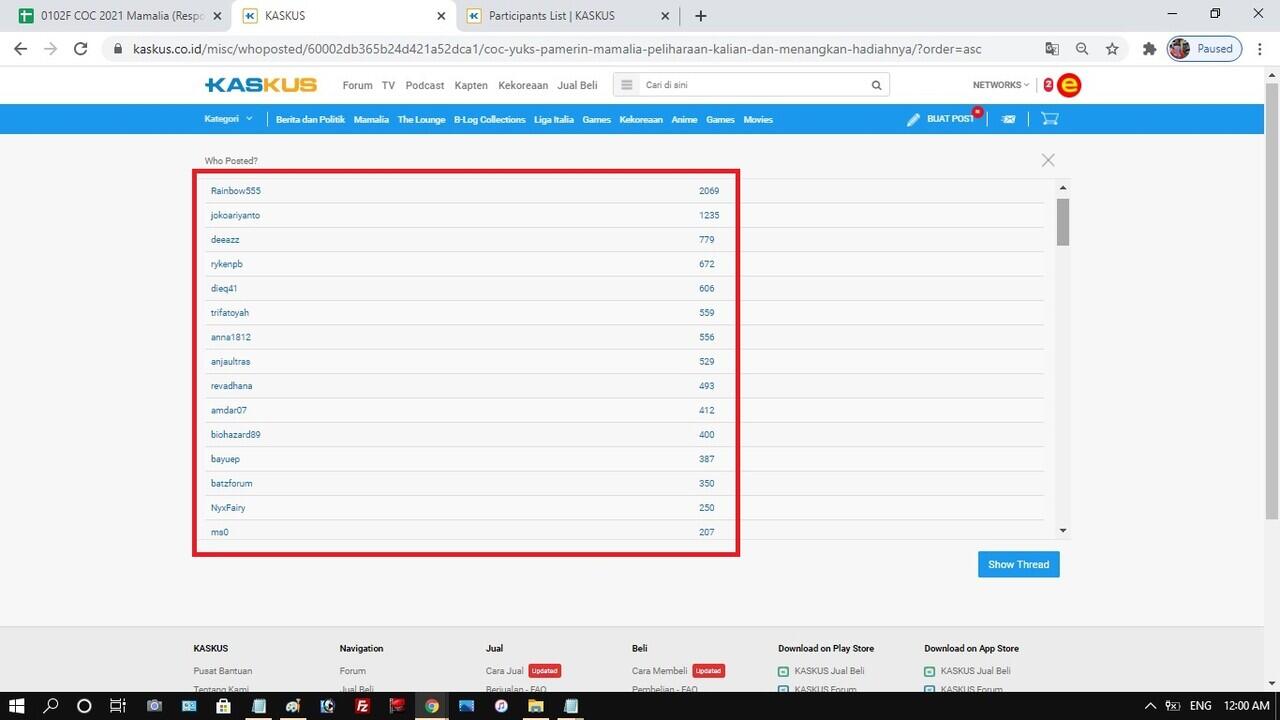Bookmark this page with the star icon
This screenshot has height=720, width=1280.
point(1112,48)
